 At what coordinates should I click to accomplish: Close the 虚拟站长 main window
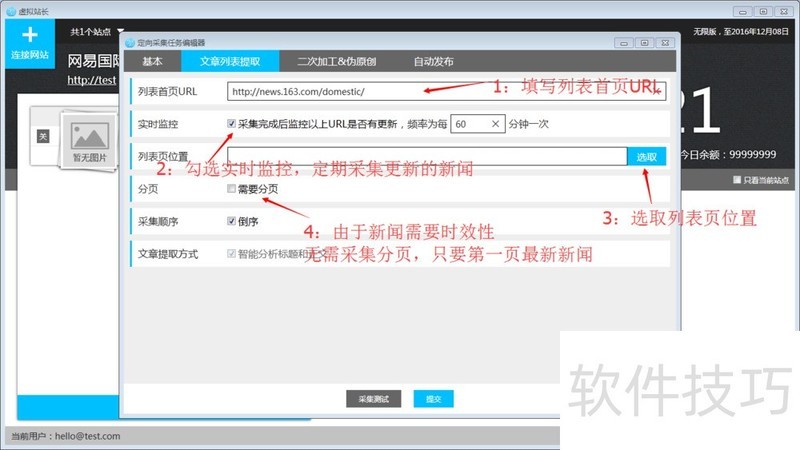coord(784,11)
